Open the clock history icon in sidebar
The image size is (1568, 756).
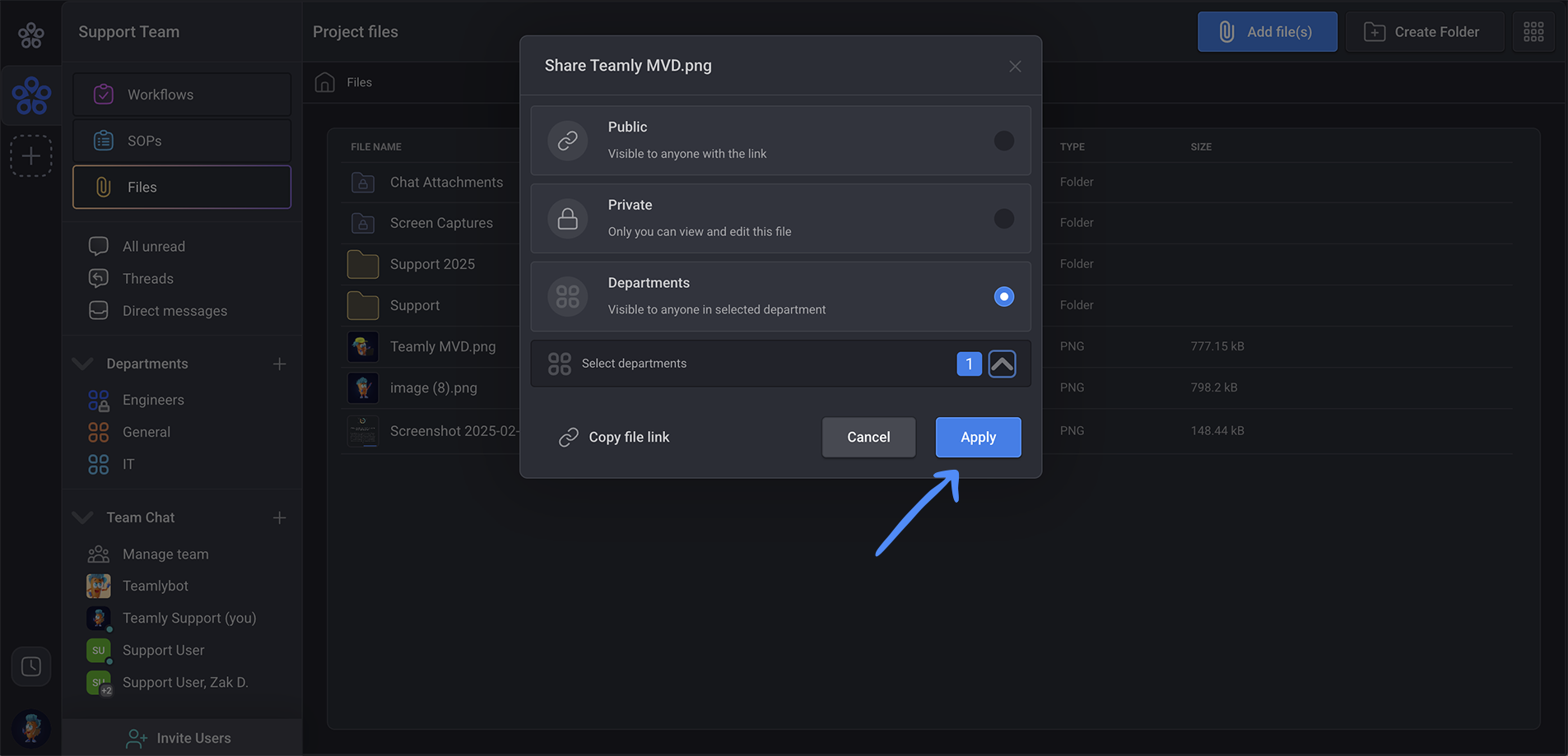click(x=31, y=666)
